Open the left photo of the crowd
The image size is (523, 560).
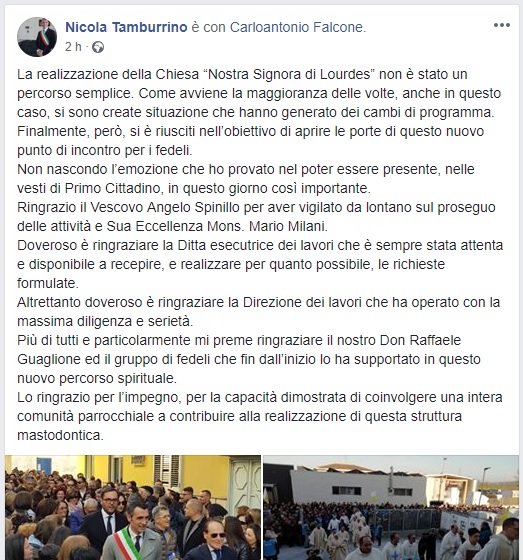coord(133,508)
